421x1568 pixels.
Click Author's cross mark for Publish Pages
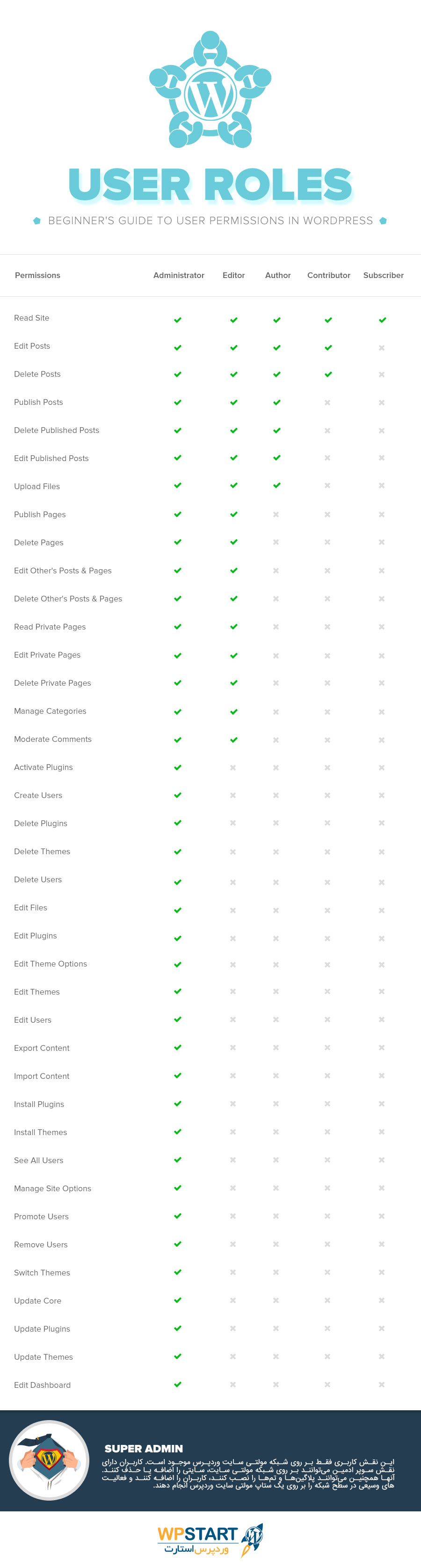click(x=276, y=514)
